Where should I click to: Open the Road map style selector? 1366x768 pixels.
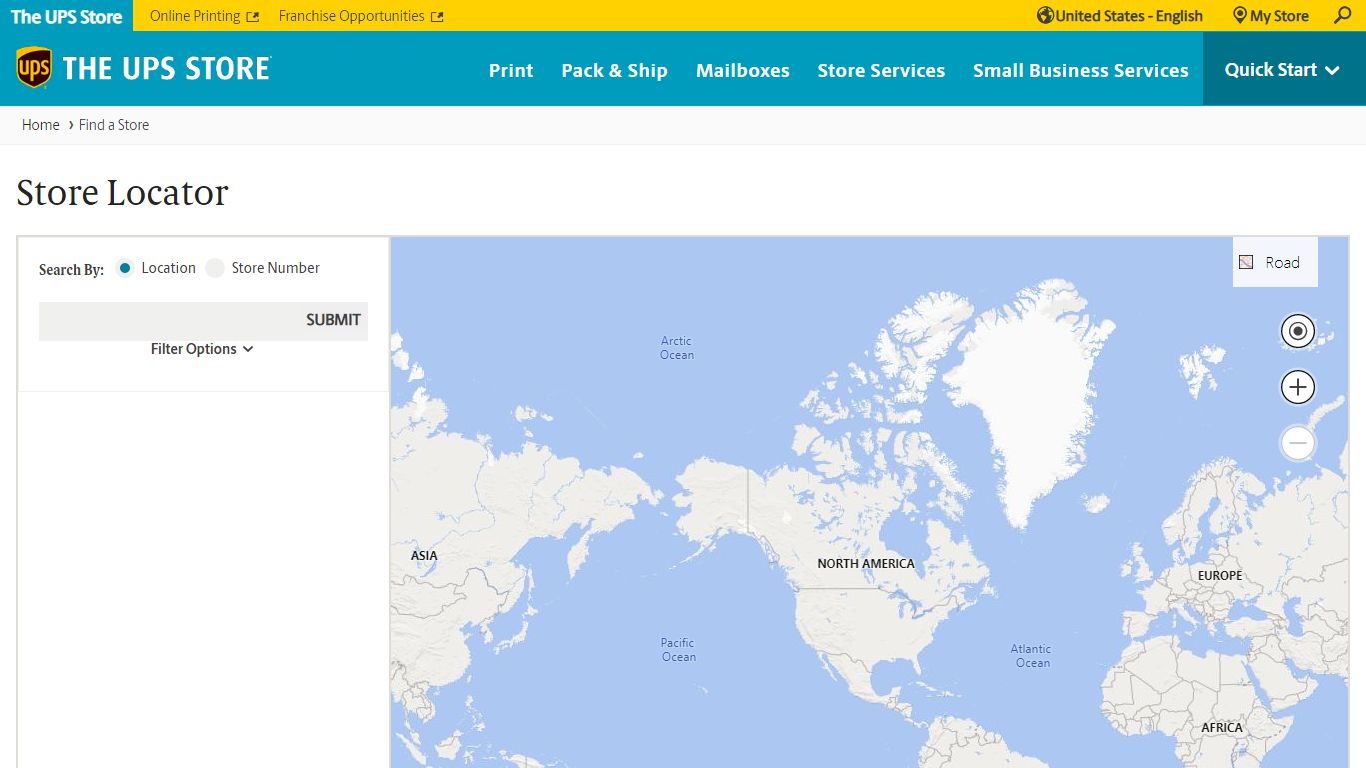[x=1275, y=262]
